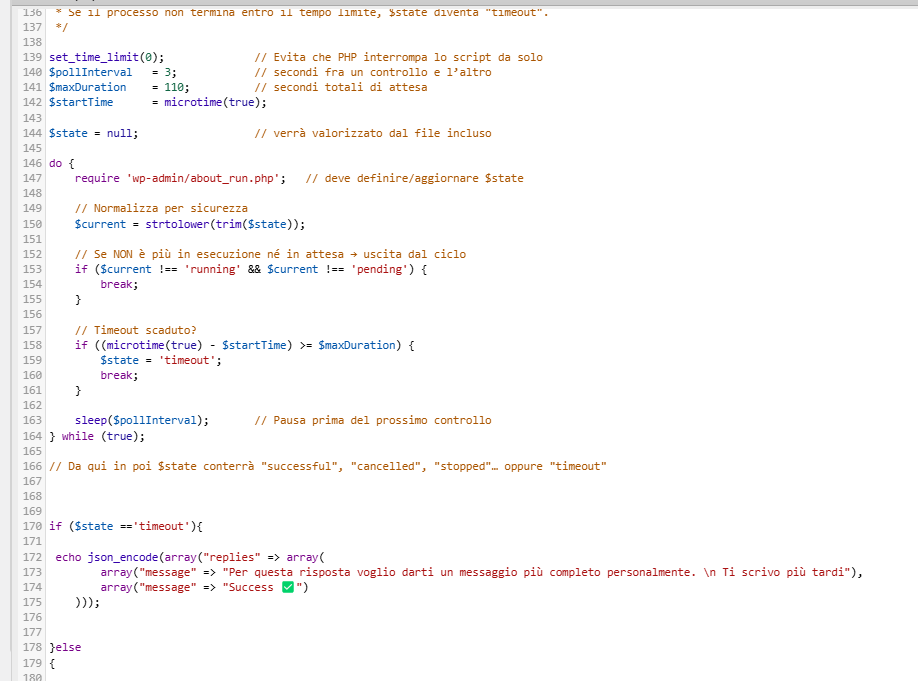Click the '}else' keyword on line 178
This screenshot has width=918, height=681.
pos(65,648)
